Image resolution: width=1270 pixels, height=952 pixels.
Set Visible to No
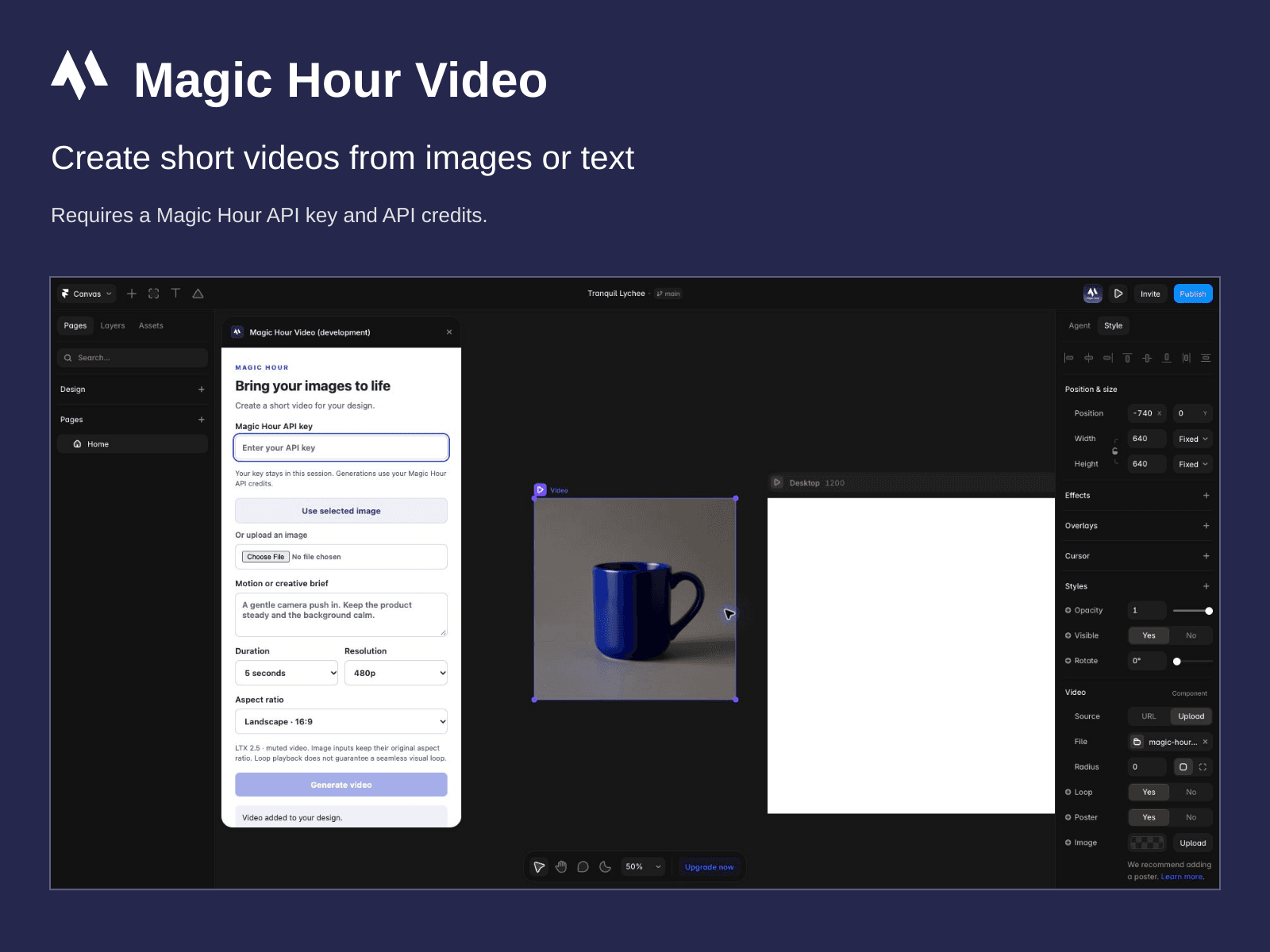click(x=1191, y=635)
